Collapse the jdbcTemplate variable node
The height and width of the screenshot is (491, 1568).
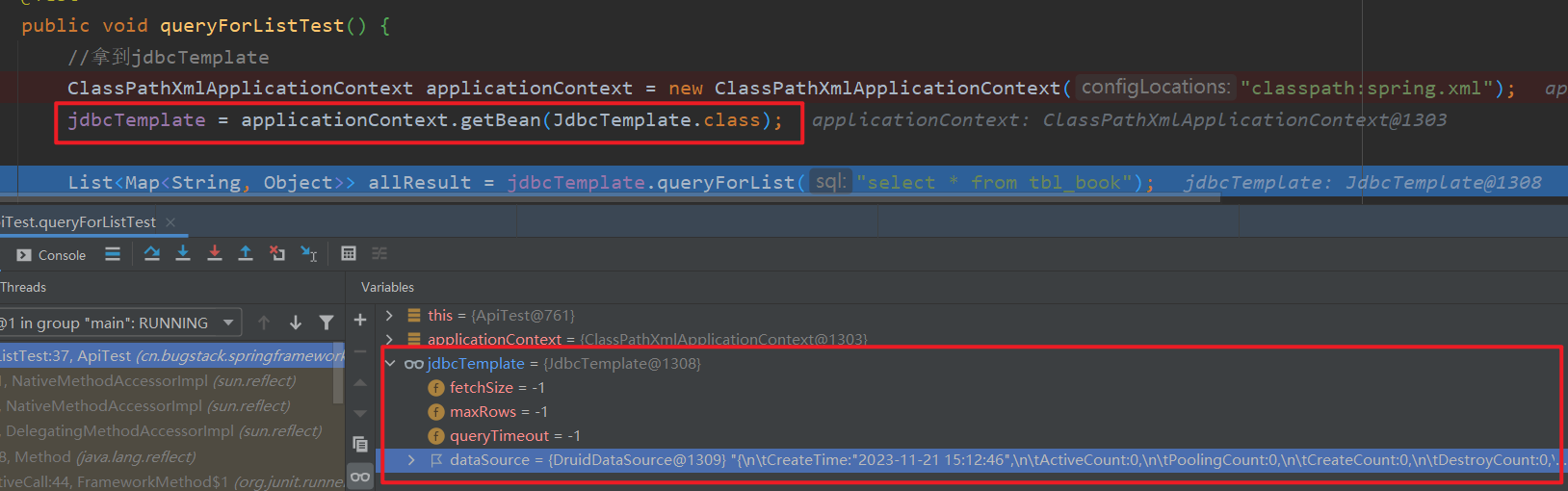click(390, 363)
